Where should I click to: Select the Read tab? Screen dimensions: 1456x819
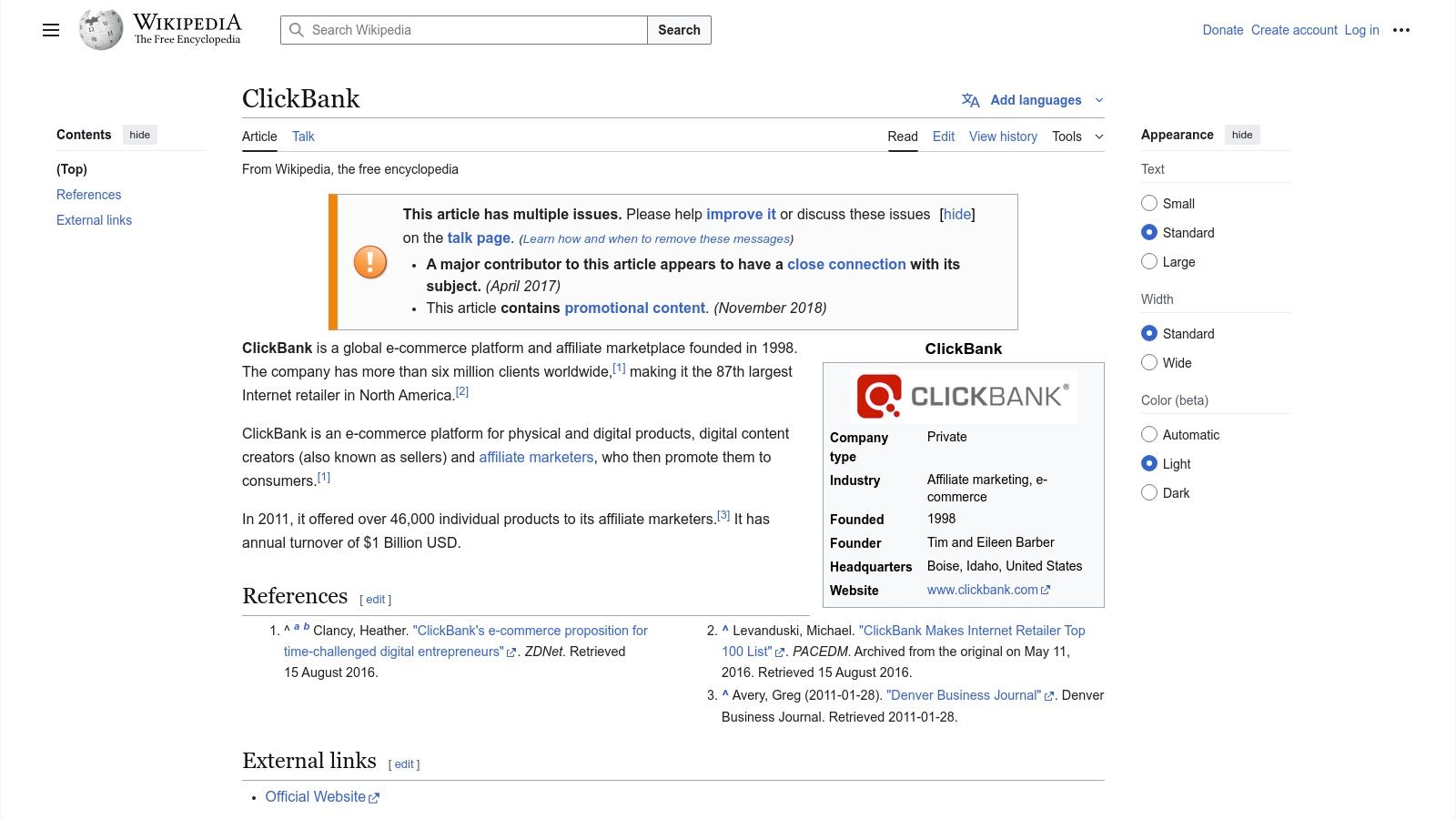pos(903,136)
